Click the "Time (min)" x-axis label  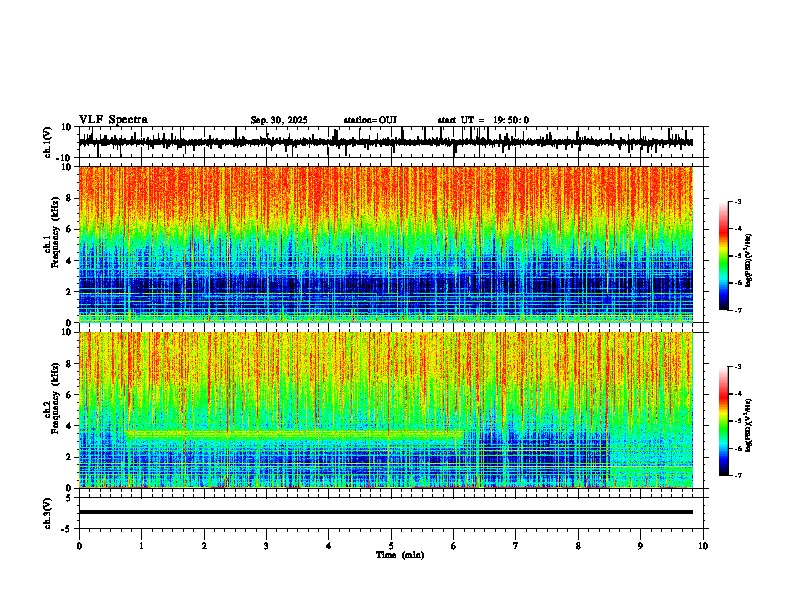(x=400, y=555)
